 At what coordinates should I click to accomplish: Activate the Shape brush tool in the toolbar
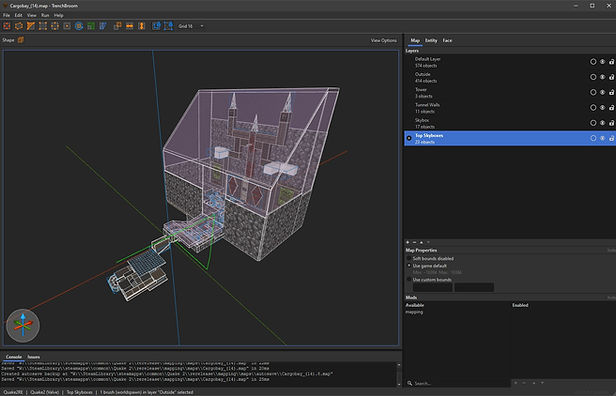coord(7,26)
